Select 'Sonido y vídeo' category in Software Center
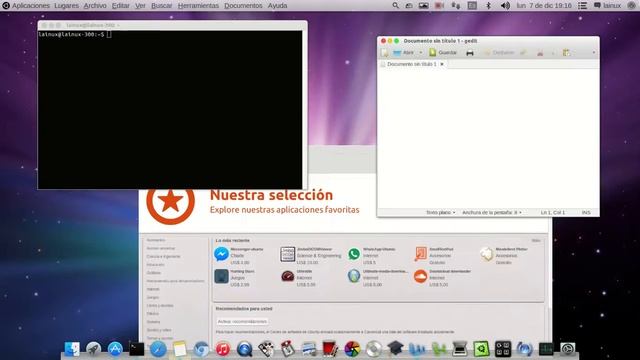 click(159, 330)
